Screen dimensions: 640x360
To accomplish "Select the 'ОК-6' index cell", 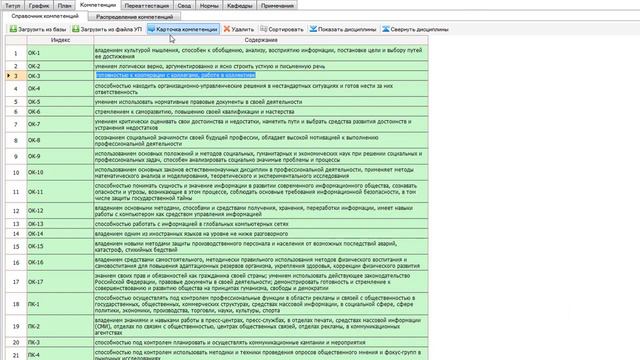I will [60, 111].
